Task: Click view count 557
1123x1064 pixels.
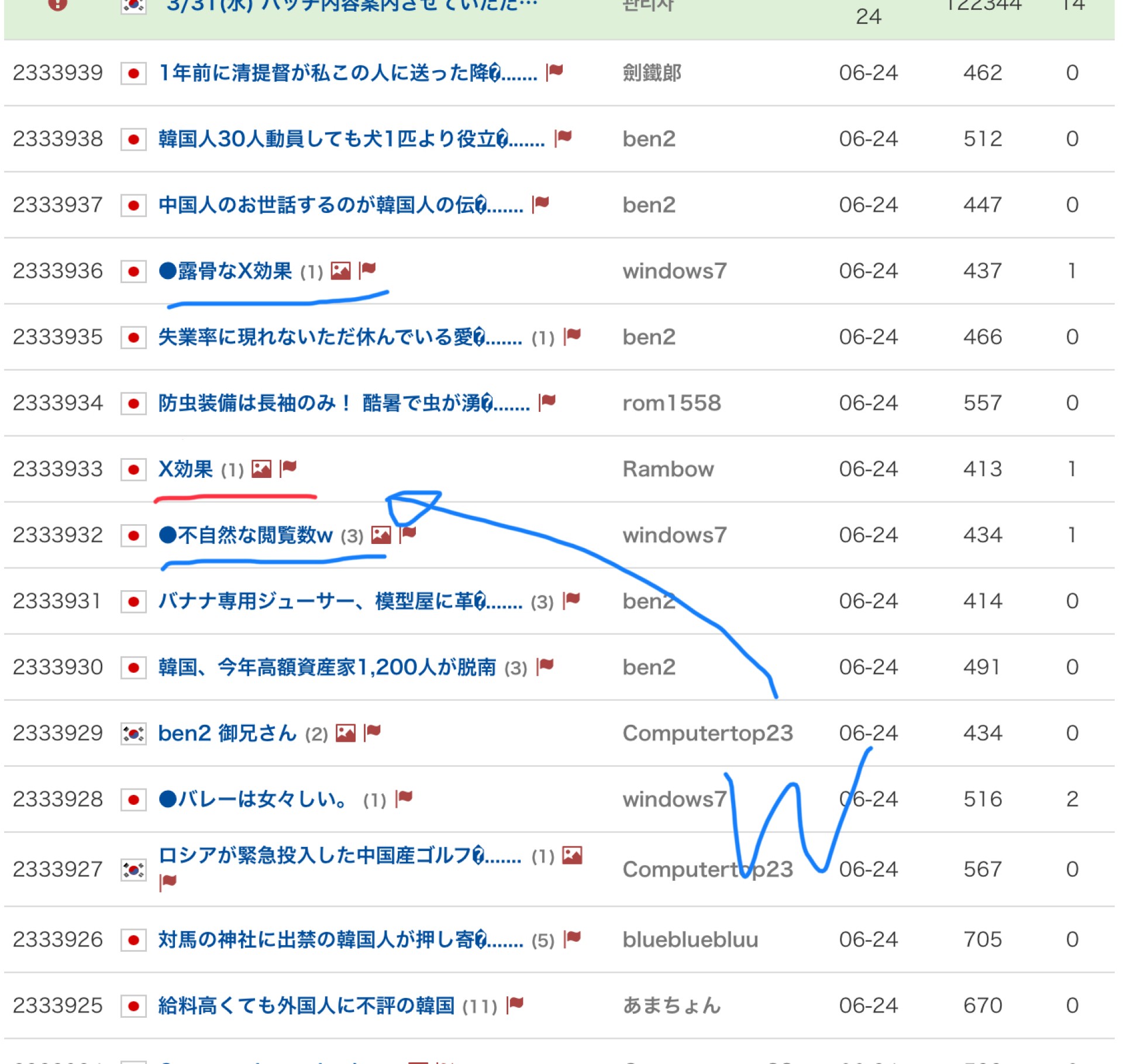Action: [983, 404]
